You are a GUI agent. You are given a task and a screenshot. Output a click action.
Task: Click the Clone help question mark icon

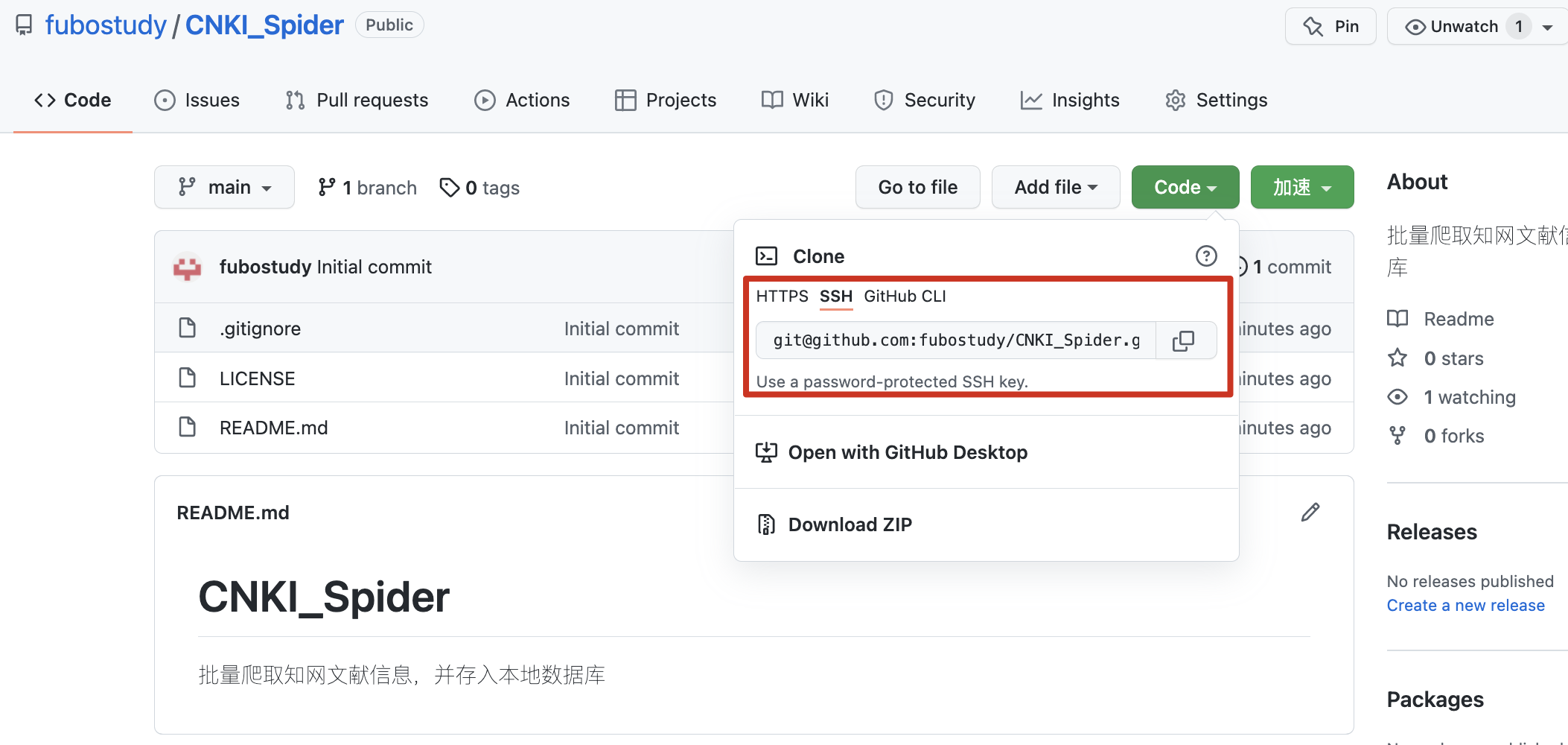pyautogui.click(x=1205, y=256)
